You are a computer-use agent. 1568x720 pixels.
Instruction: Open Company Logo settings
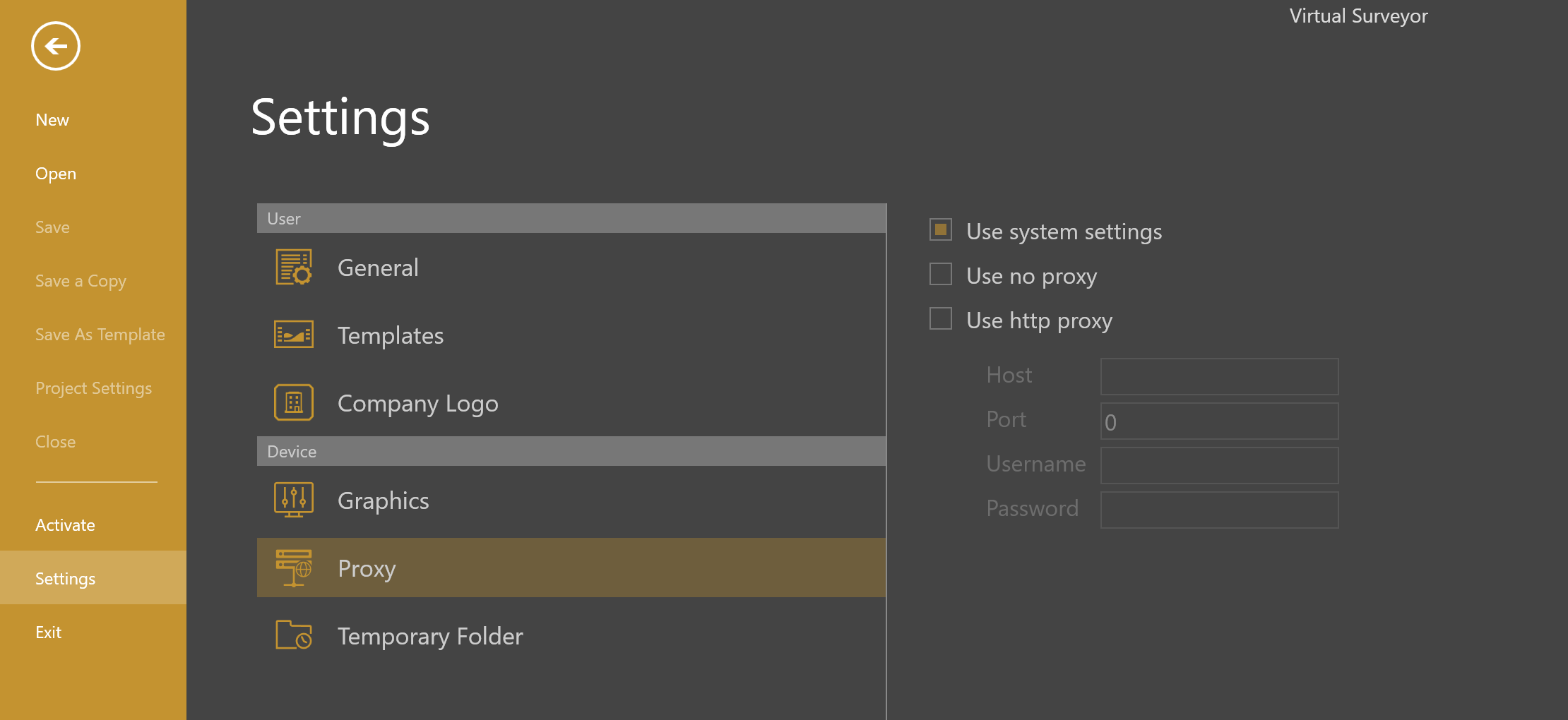pyautogui.click(x=293, y=402)
